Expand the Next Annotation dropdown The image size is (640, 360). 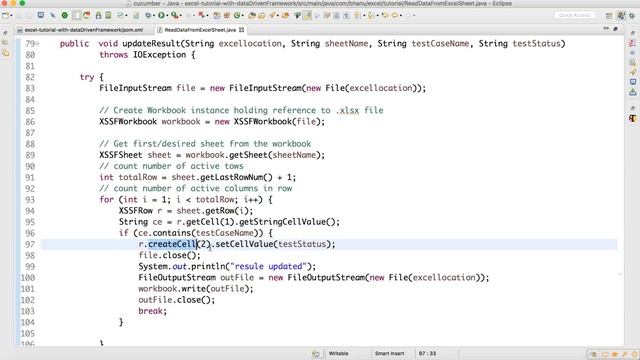point(364,16)
